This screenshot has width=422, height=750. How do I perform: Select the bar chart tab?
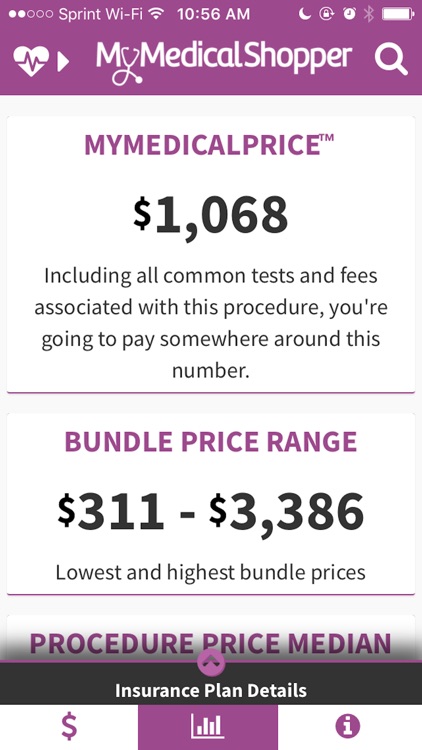pos(208,727)
